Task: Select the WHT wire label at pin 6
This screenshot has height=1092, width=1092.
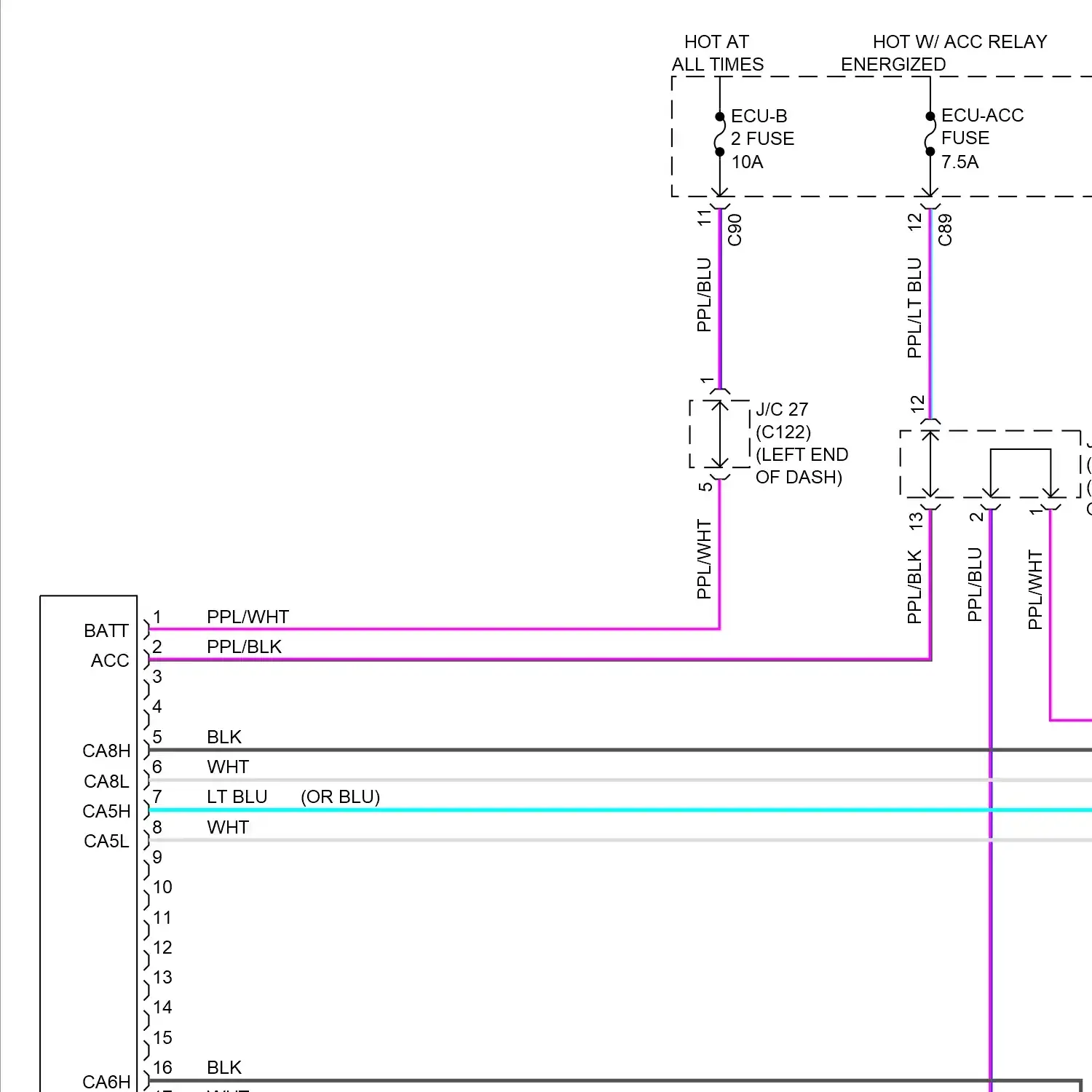Action: [228, 767]
